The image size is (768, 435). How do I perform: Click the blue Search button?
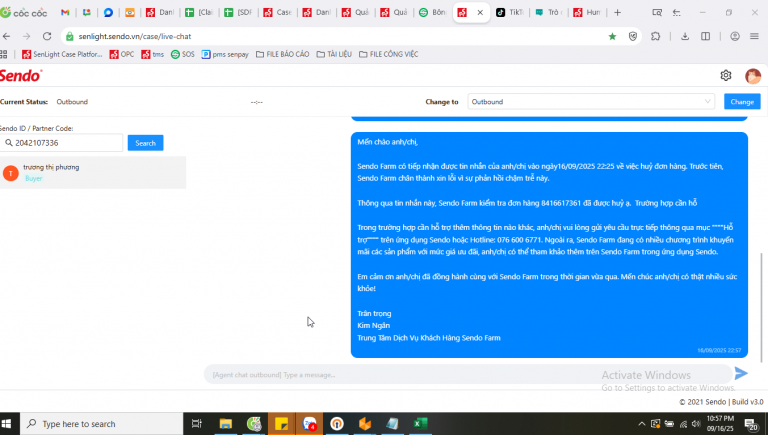pyautogui.click(x=145, y=143)
